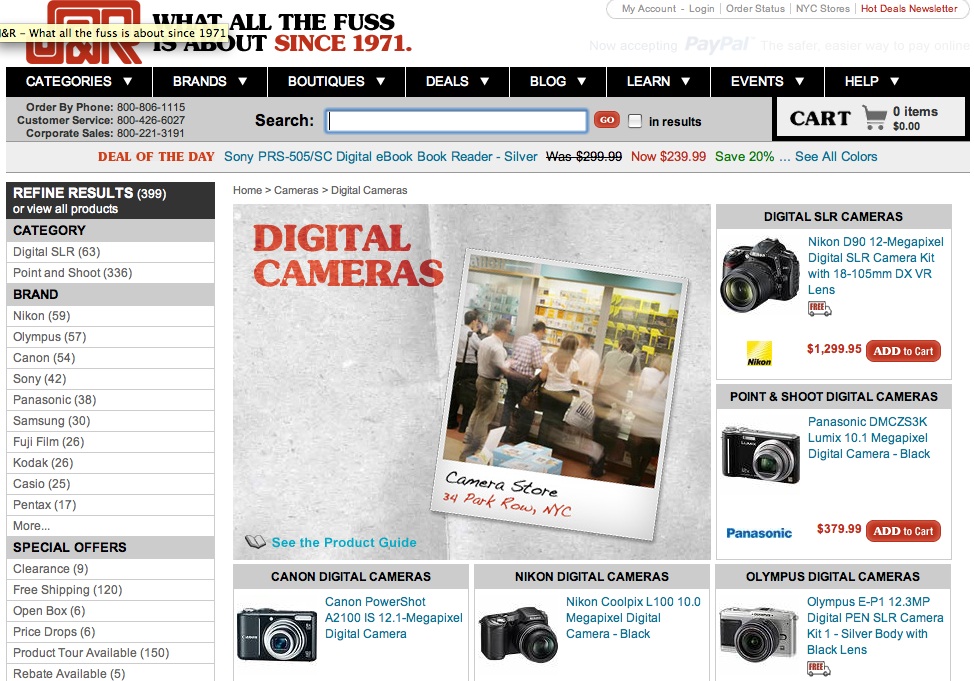Click the GO search button

click(x=606, y=120)
